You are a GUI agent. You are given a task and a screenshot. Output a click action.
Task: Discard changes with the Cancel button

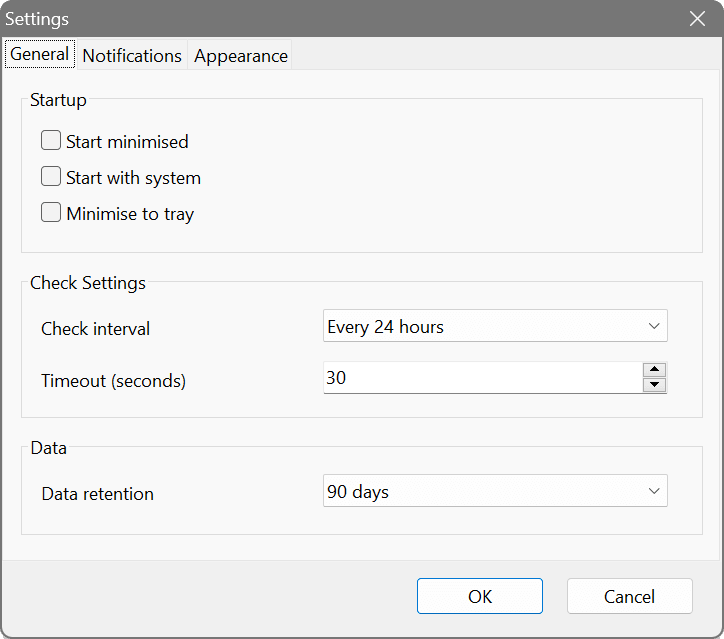(x=629, y=596)
